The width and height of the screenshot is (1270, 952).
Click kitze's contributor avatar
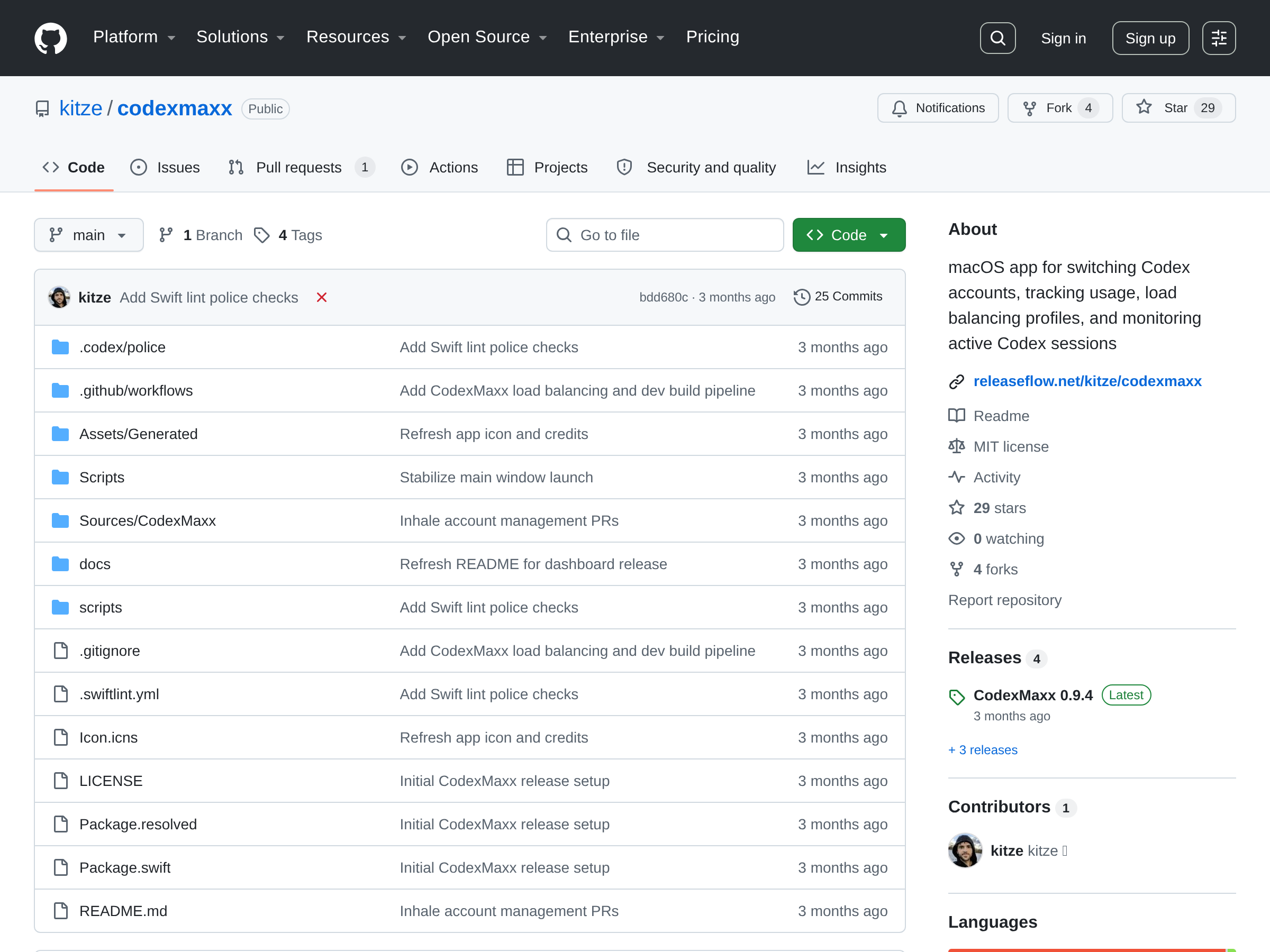965,850
